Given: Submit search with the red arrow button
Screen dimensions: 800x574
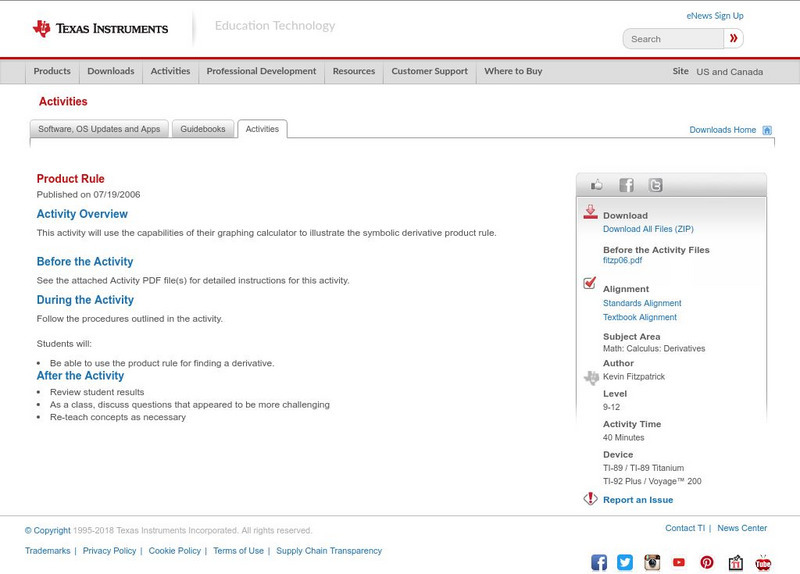Looking at the screenshot, I should pos(733,38).
